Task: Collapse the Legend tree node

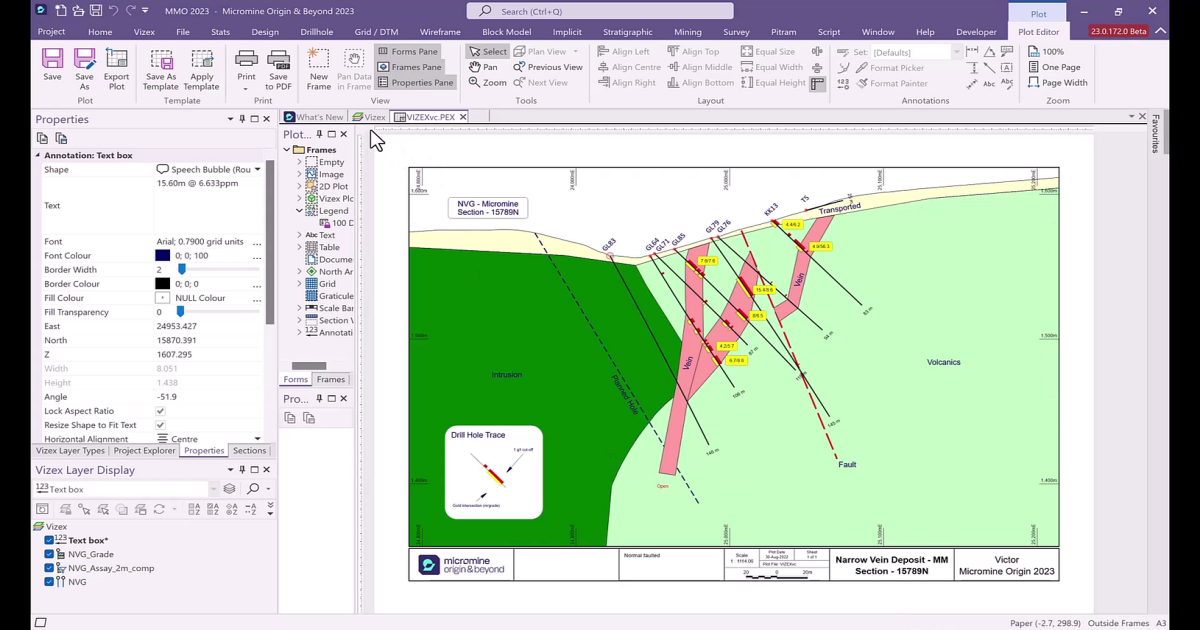Action: tap(299, 211)
